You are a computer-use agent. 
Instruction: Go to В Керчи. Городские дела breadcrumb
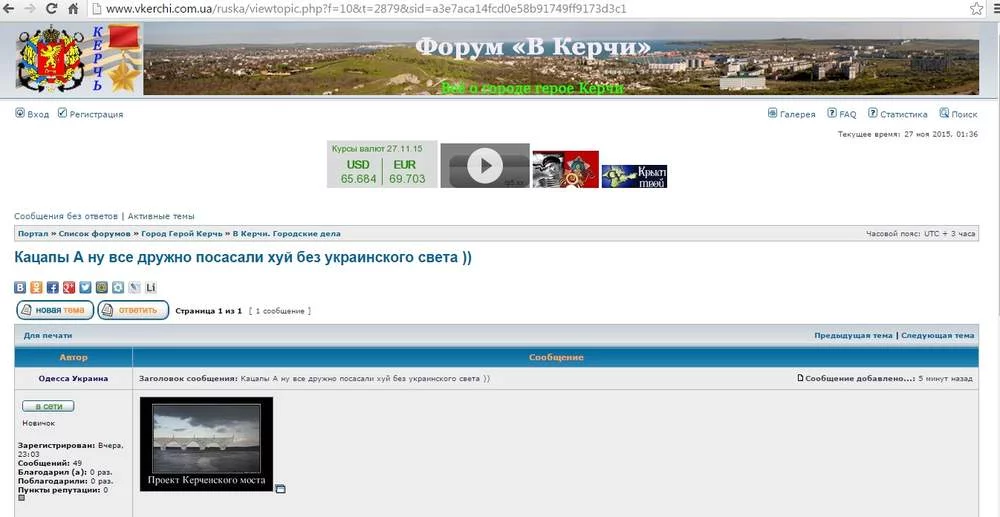pyautogui.click(x=286, y=234)
